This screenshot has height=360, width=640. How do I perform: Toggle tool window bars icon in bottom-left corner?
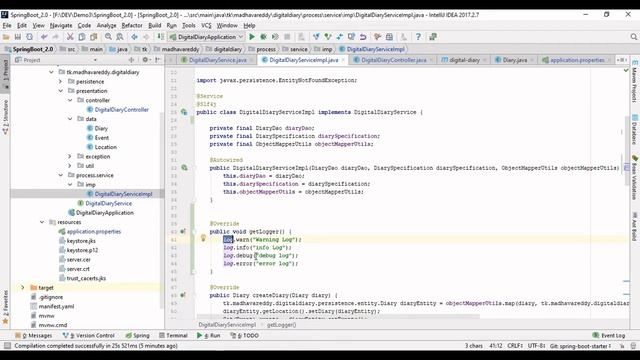point(7,346)
